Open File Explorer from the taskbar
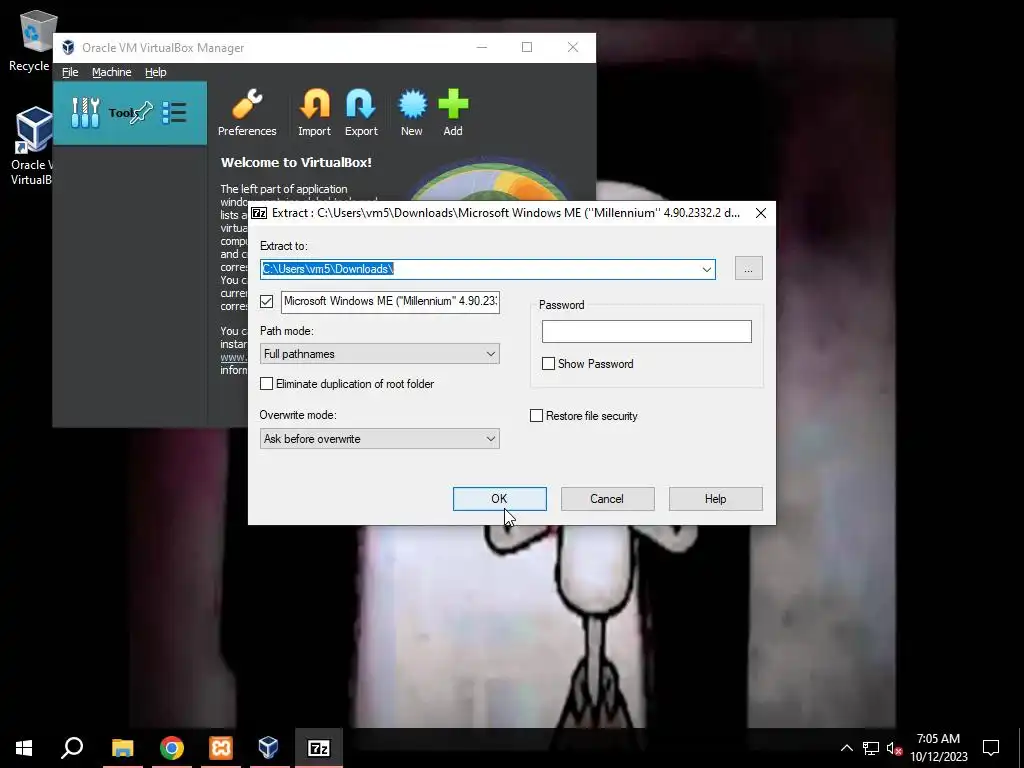The height and width of the screenshot is (768, 1024). (x=122, y=748)
